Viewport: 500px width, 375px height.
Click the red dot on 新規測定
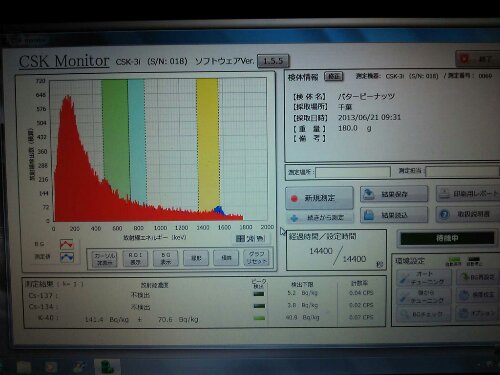point(294,199)
